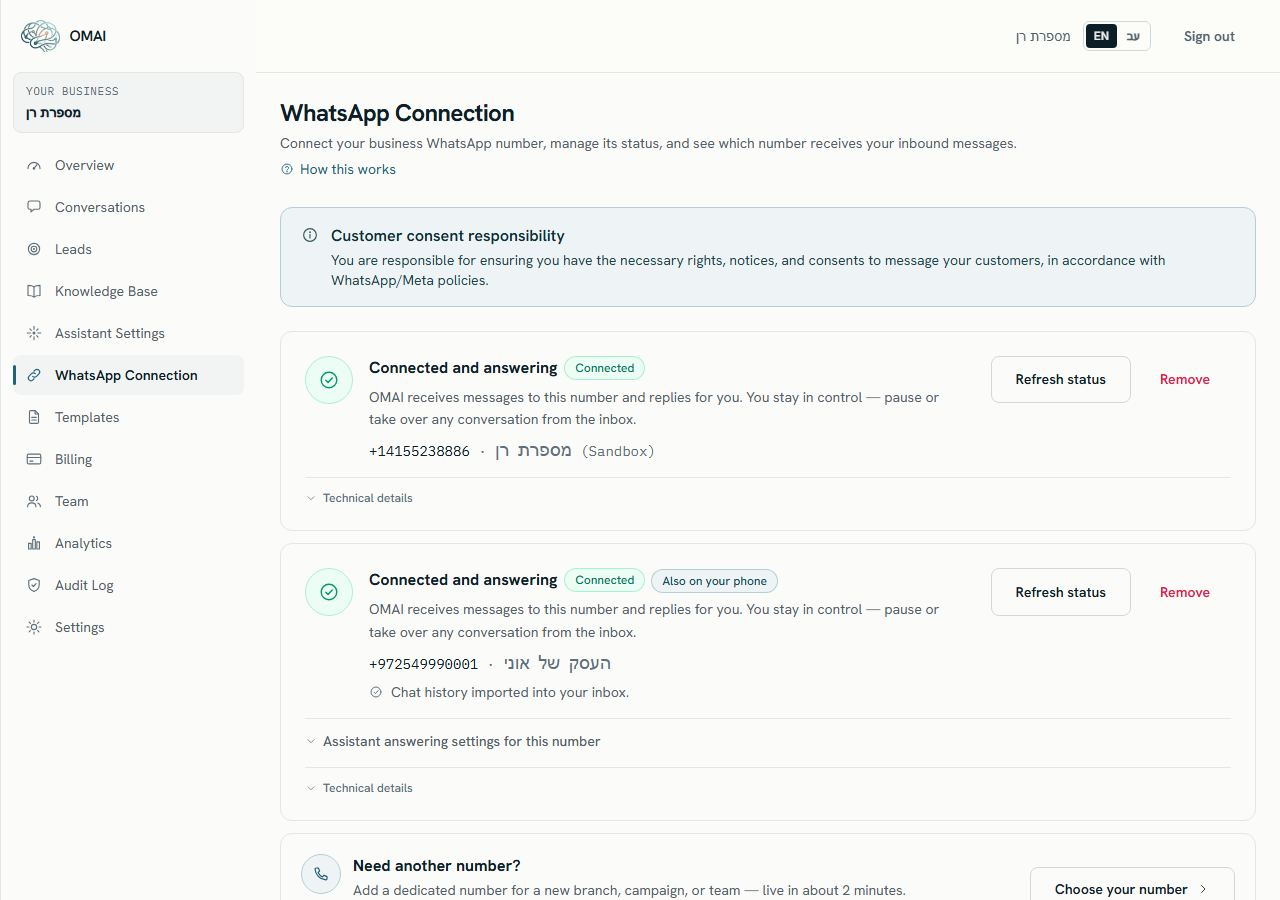Click the WhatsApp Connection page heading
Image resolution: width=1280 pixels, height=900 pixels.
point(397,113)
